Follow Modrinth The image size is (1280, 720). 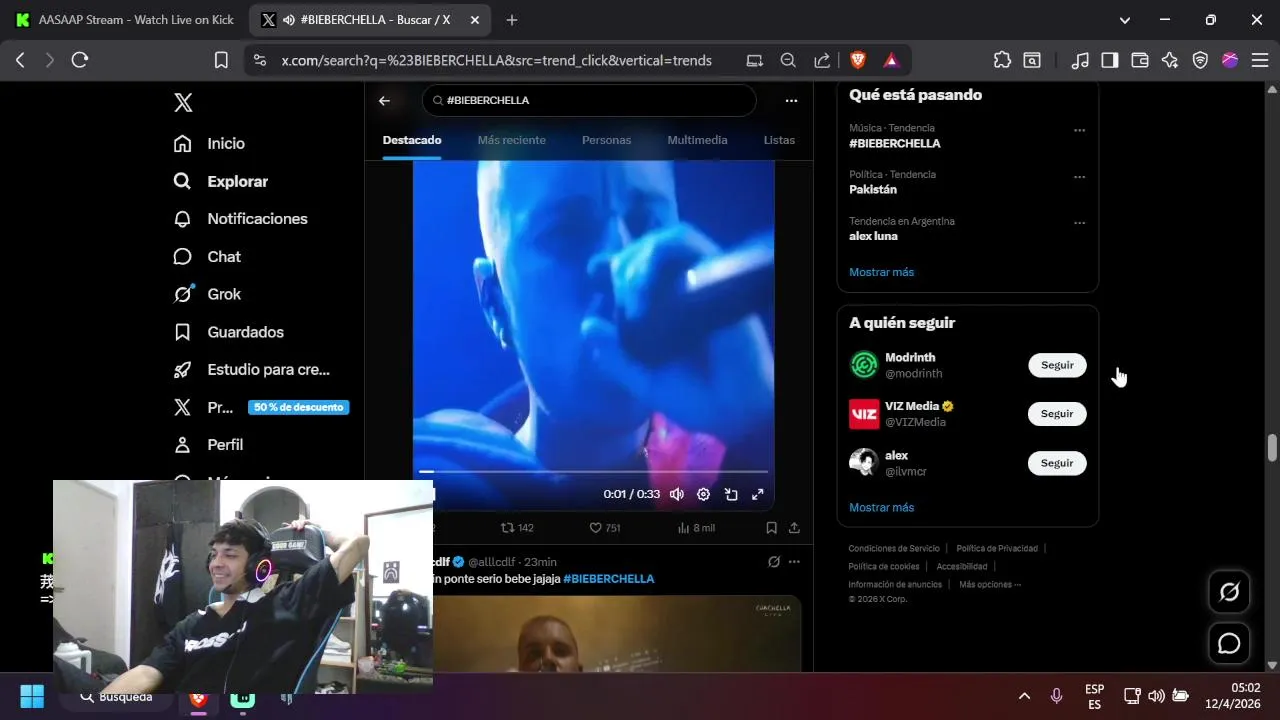(1057, 365)
